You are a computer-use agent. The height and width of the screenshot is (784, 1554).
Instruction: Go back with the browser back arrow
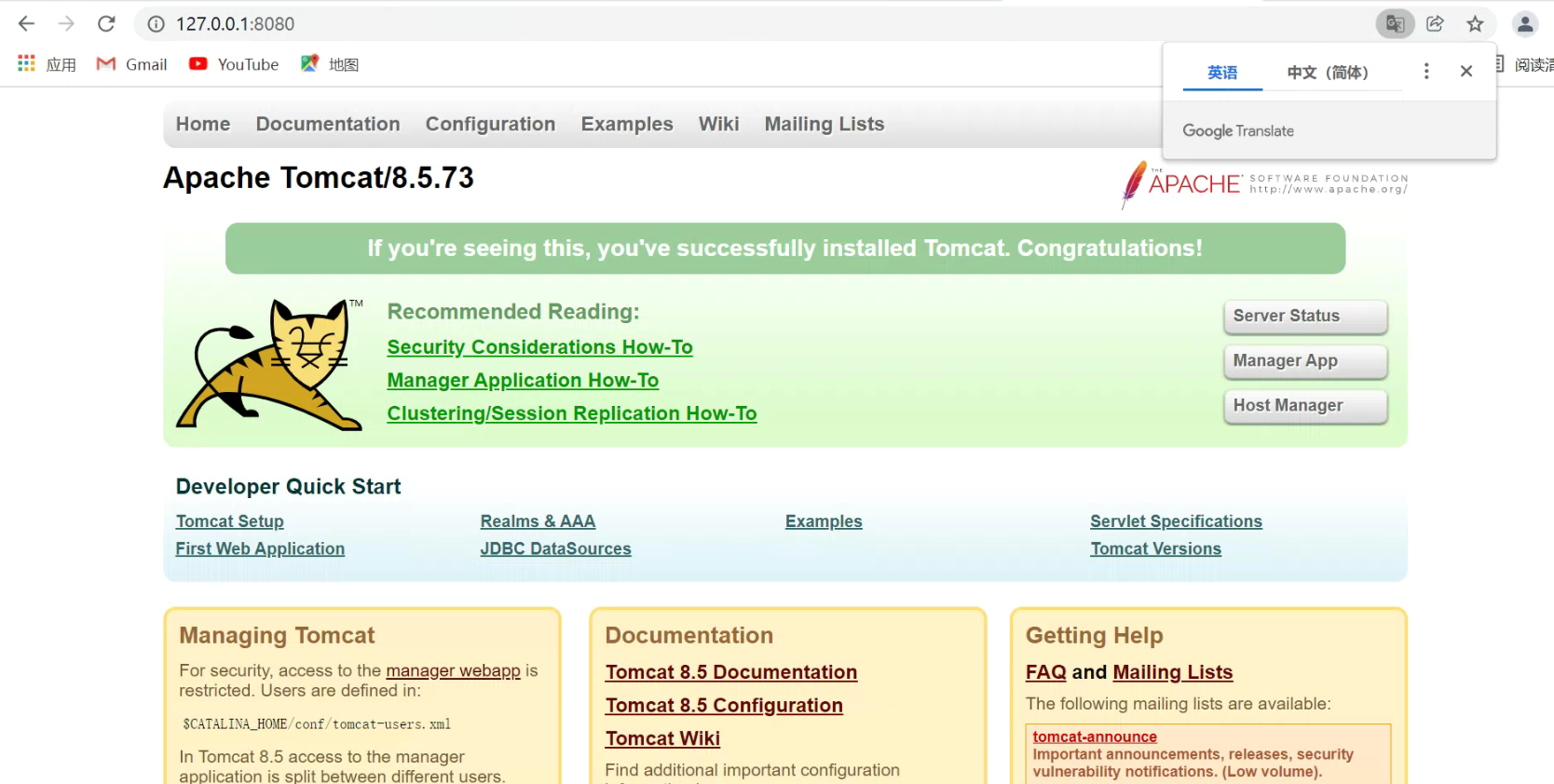[x=26, y=23]
